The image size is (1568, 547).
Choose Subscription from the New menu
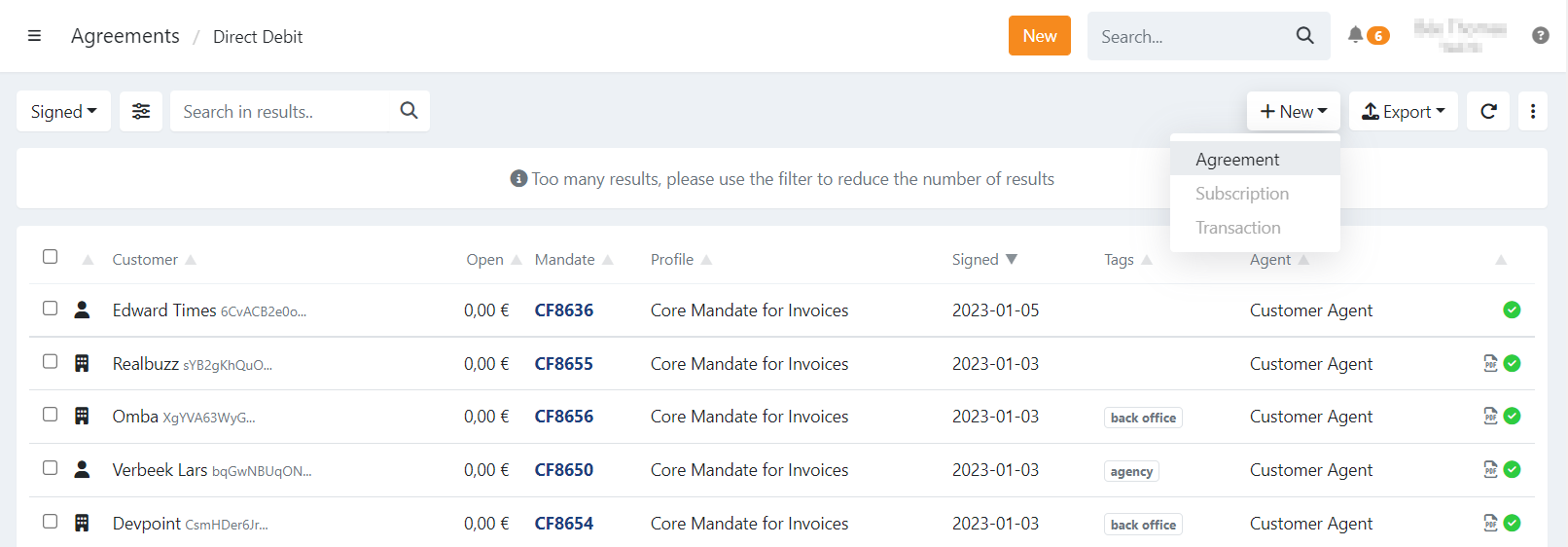1242,194
